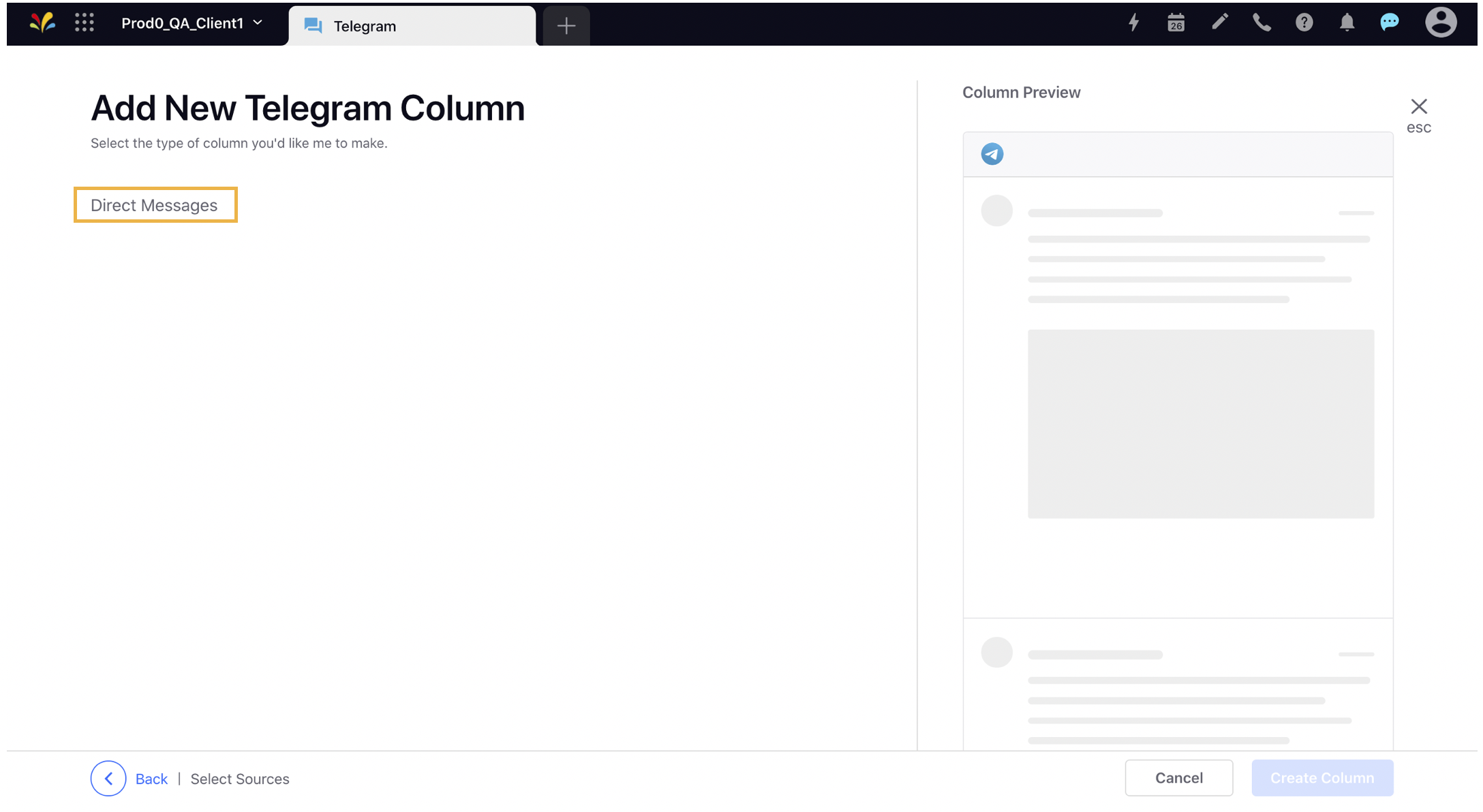Open the help question mark icon

1304,24
